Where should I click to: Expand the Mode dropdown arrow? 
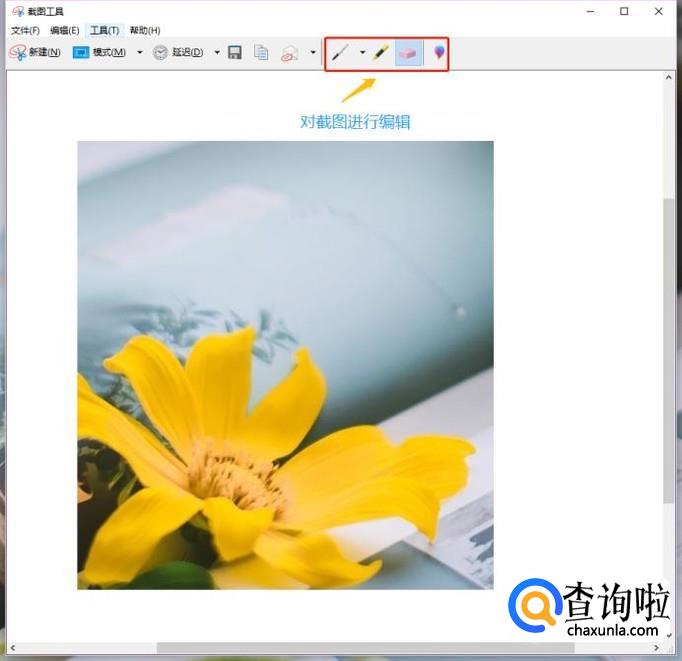[140, 52]
